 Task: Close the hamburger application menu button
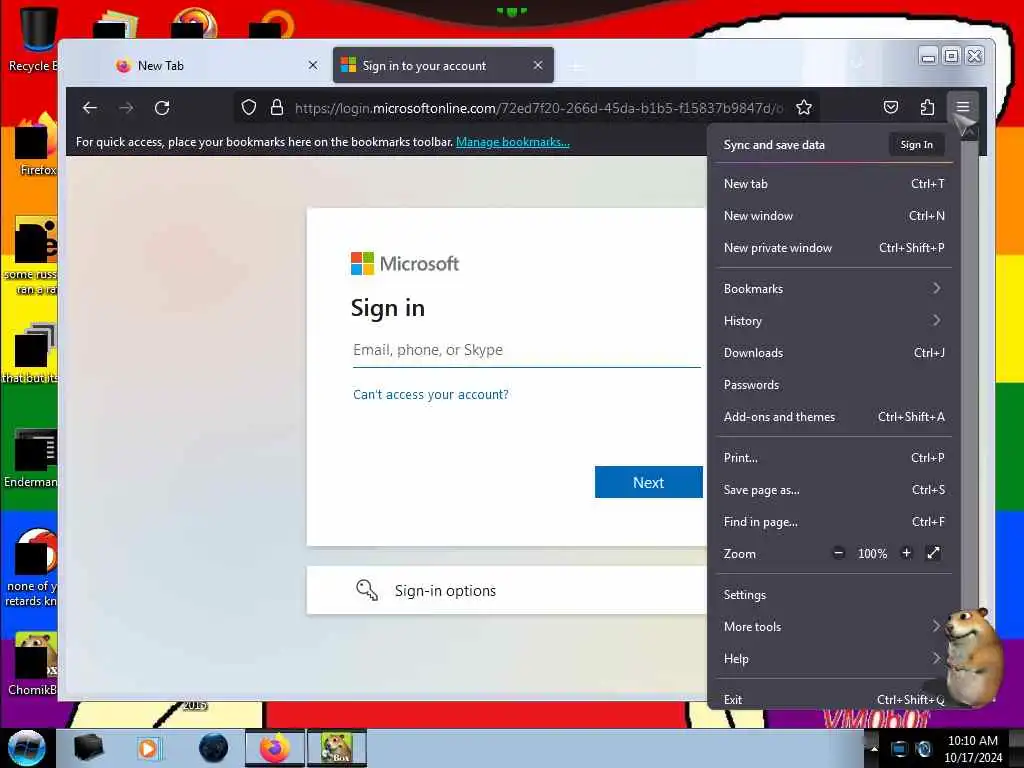963,107
